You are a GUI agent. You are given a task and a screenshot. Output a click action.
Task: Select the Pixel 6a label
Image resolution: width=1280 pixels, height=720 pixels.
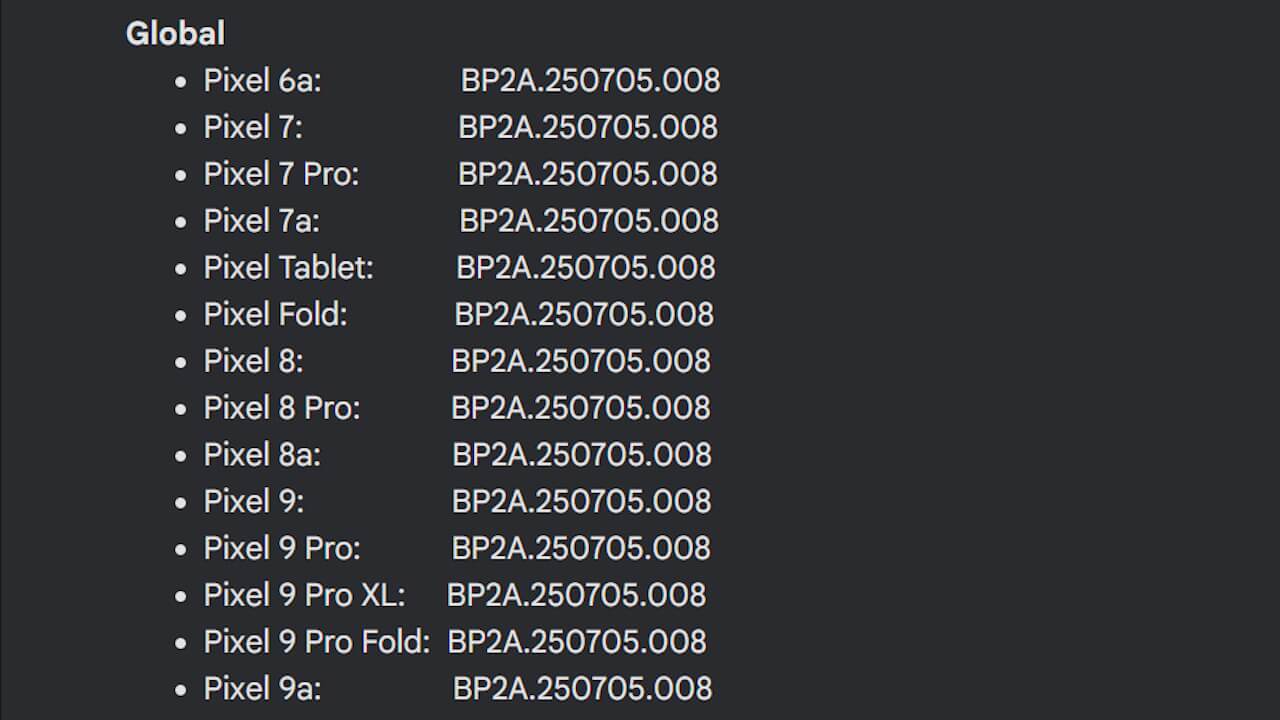[263, 80]
